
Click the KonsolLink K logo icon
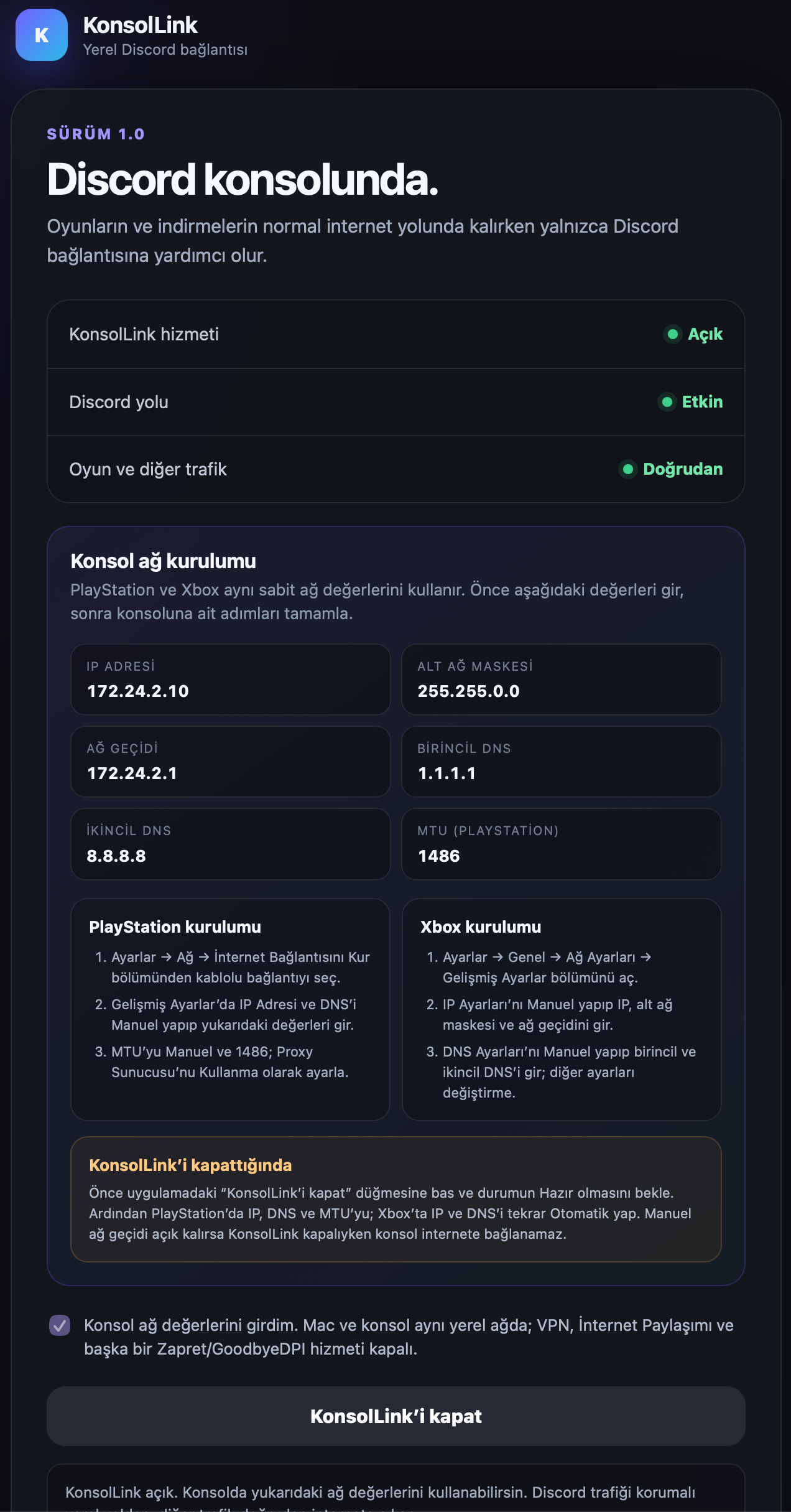42,35
